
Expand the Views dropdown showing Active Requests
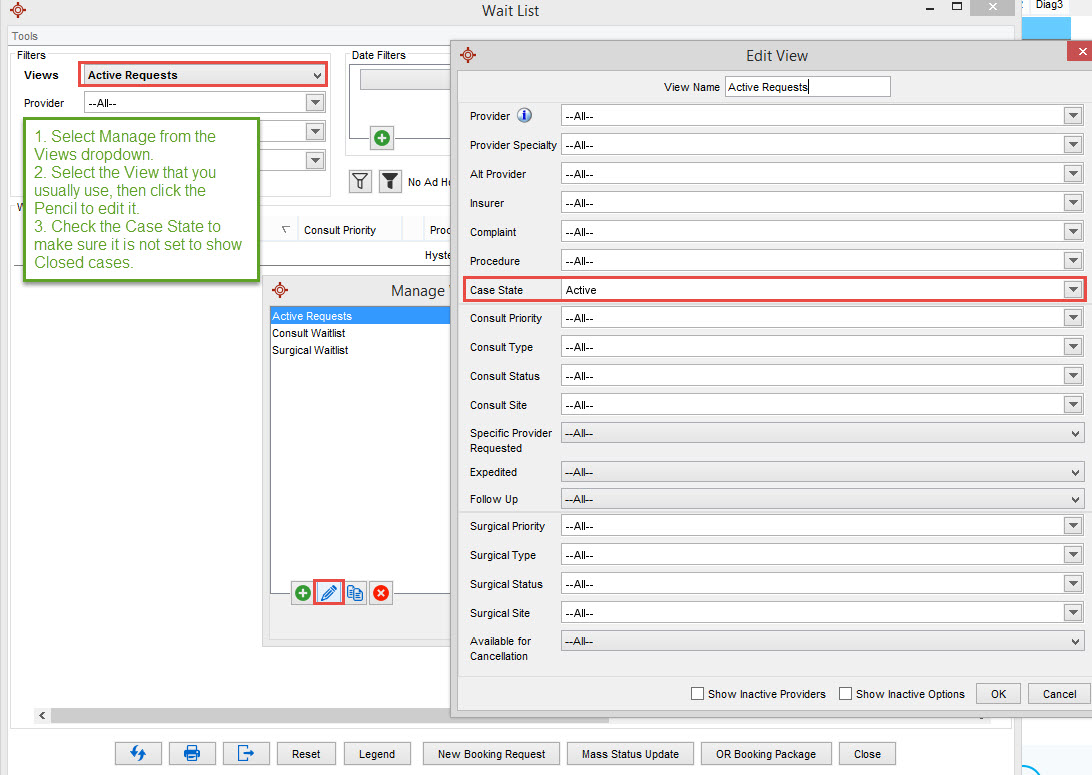(317, 75)
